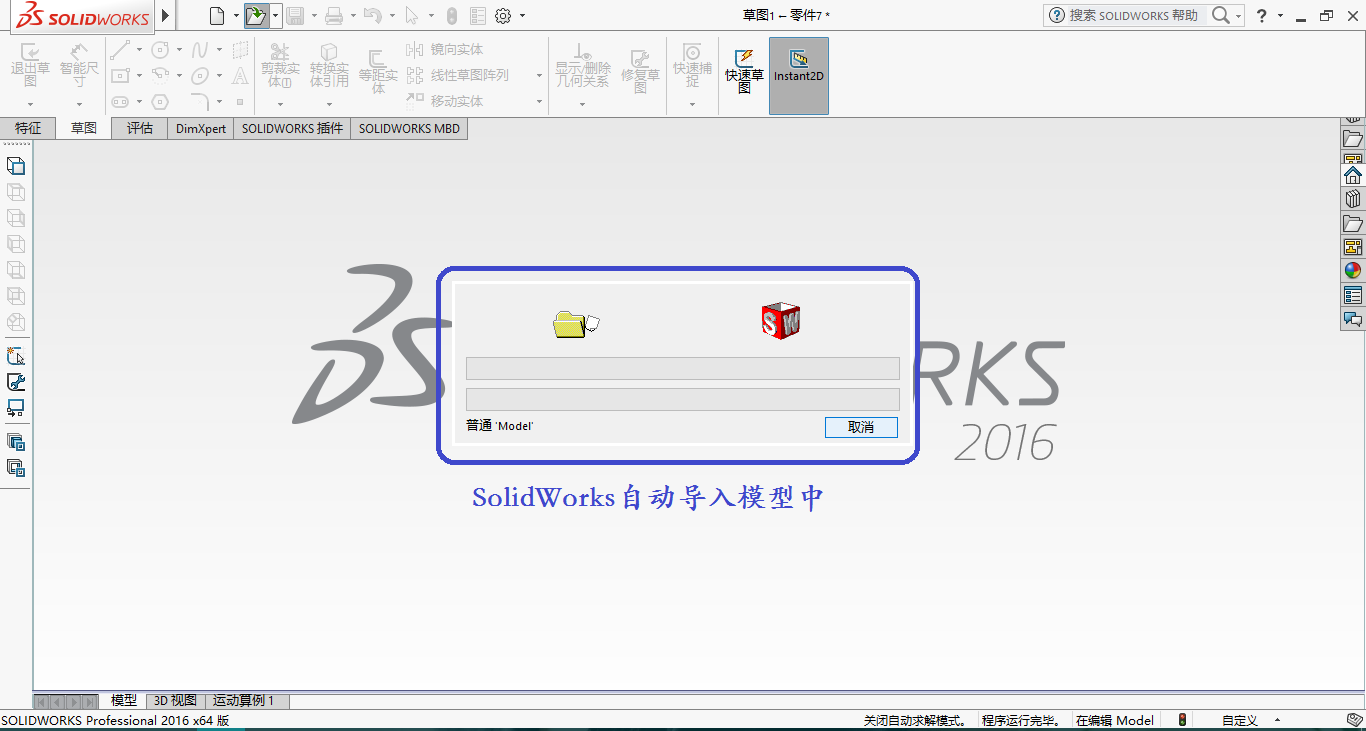Toggle Rapid Sketch (快速草图) mode

tap(744, 72)
